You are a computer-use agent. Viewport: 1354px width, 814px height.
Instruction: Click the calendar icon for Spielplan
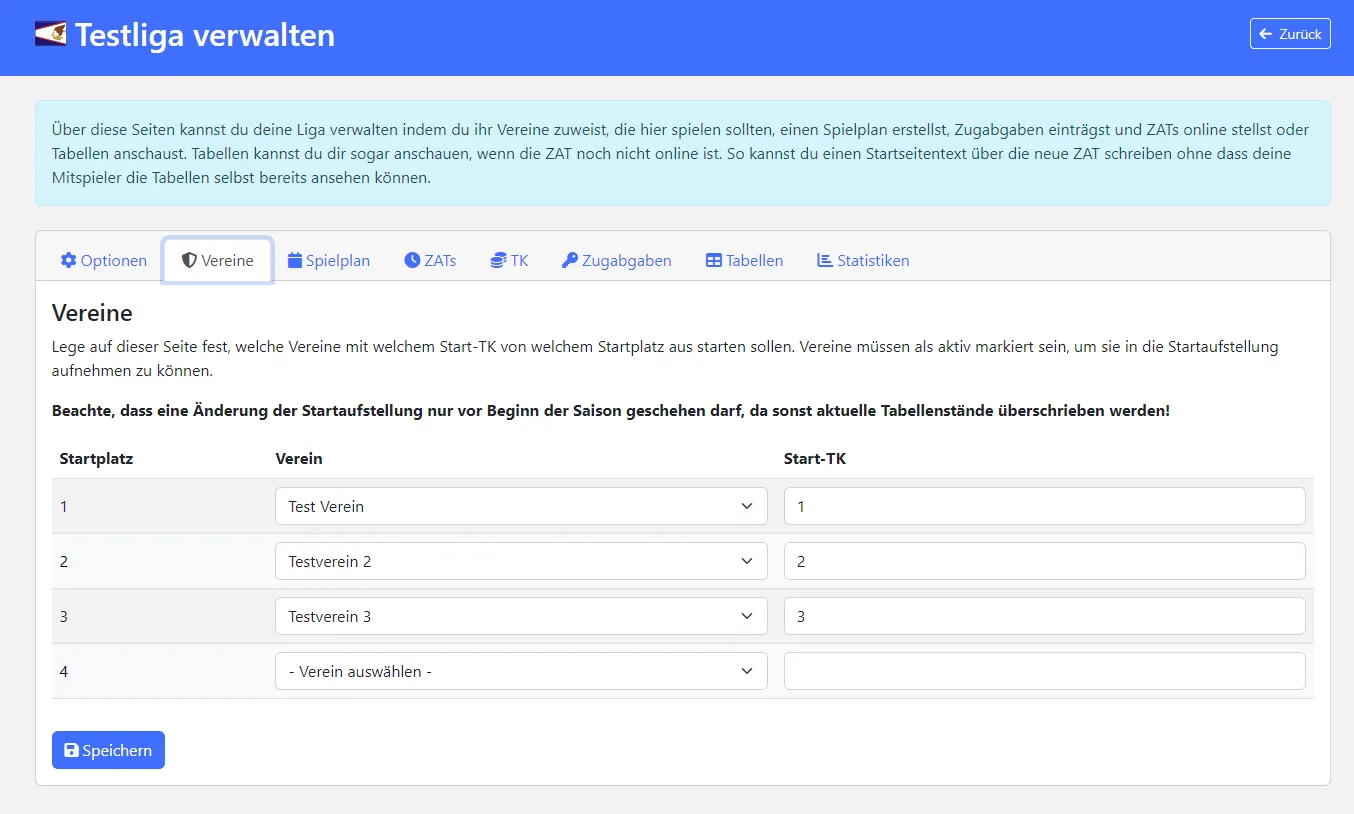pos(295,260)
